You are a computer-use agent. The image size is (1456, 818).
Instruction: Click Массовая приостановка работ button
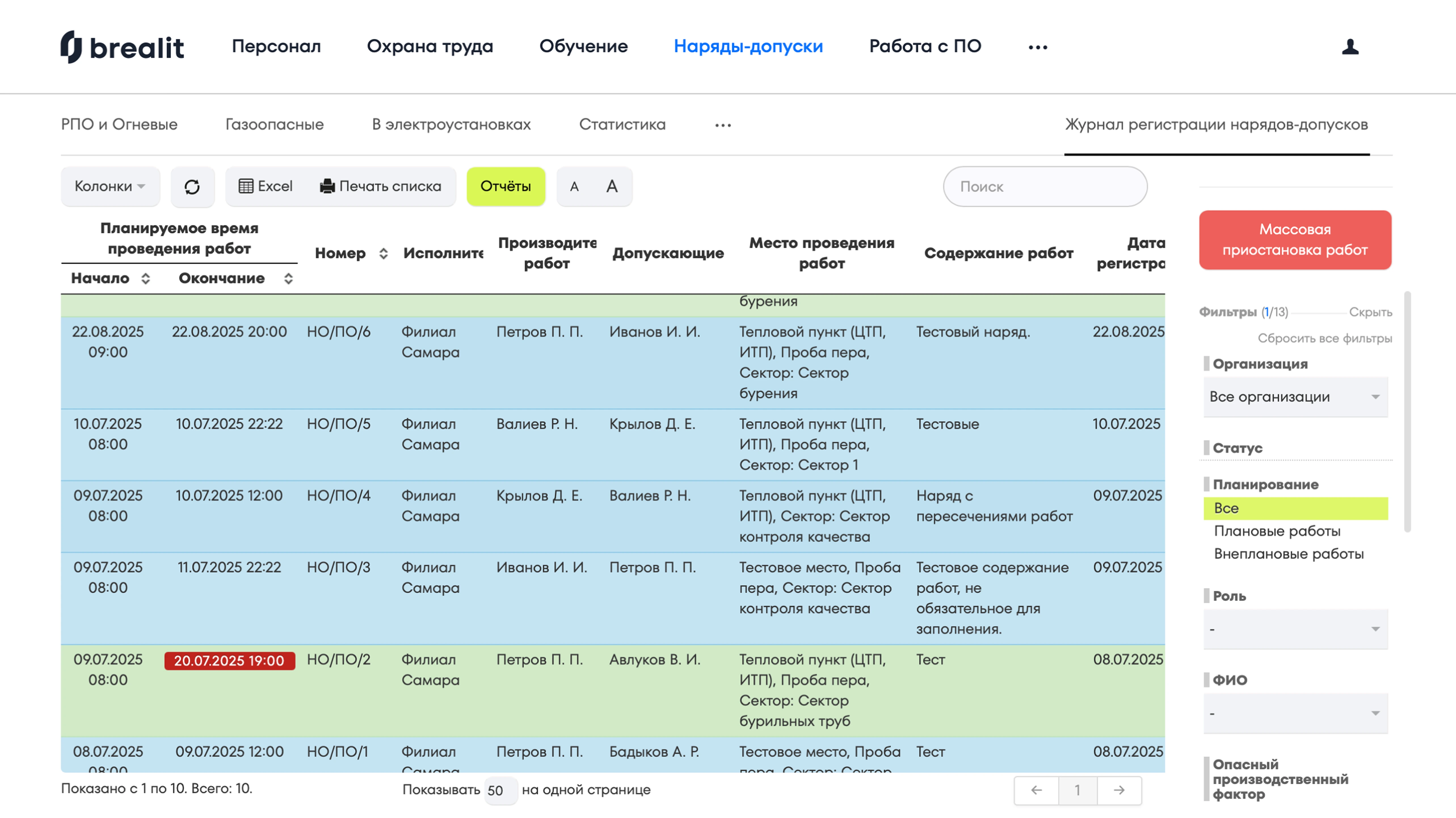1295,239
